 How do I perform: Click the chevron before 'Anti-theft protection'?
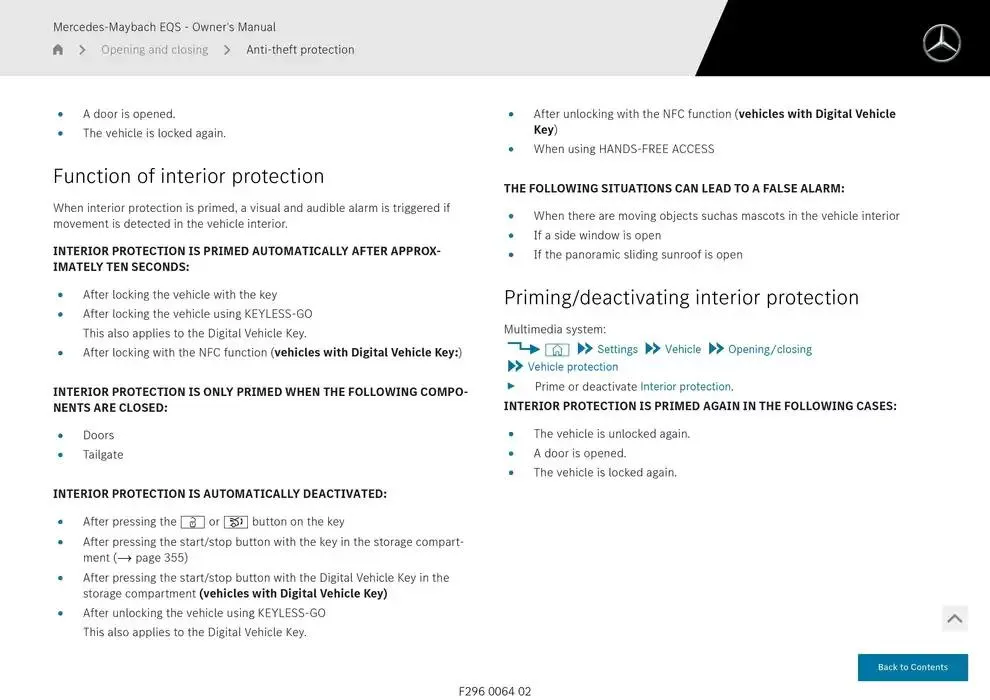click(x=227, y=50)
